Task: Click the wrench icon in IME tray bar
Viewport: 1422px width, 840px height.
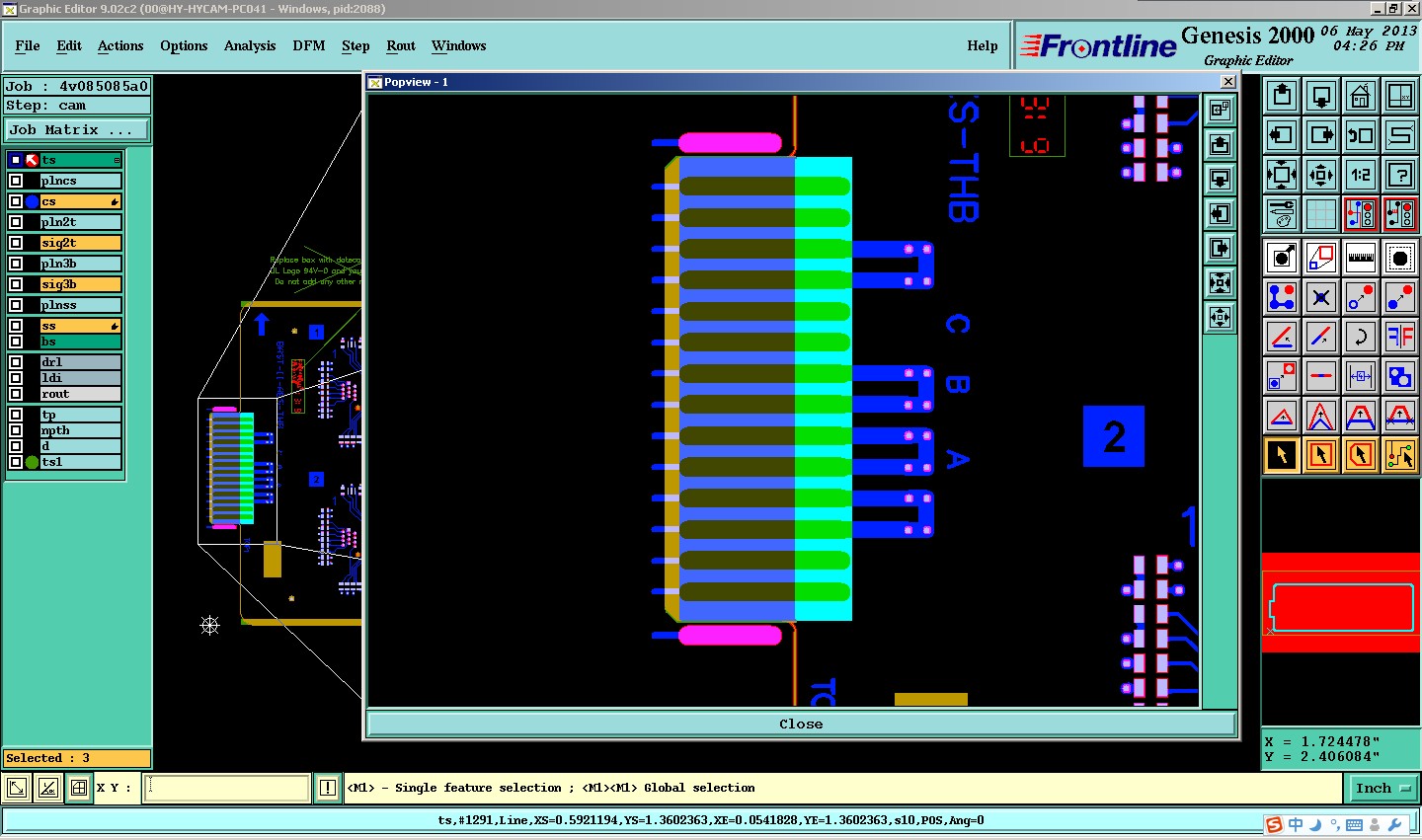Action: coord(1394,824)
